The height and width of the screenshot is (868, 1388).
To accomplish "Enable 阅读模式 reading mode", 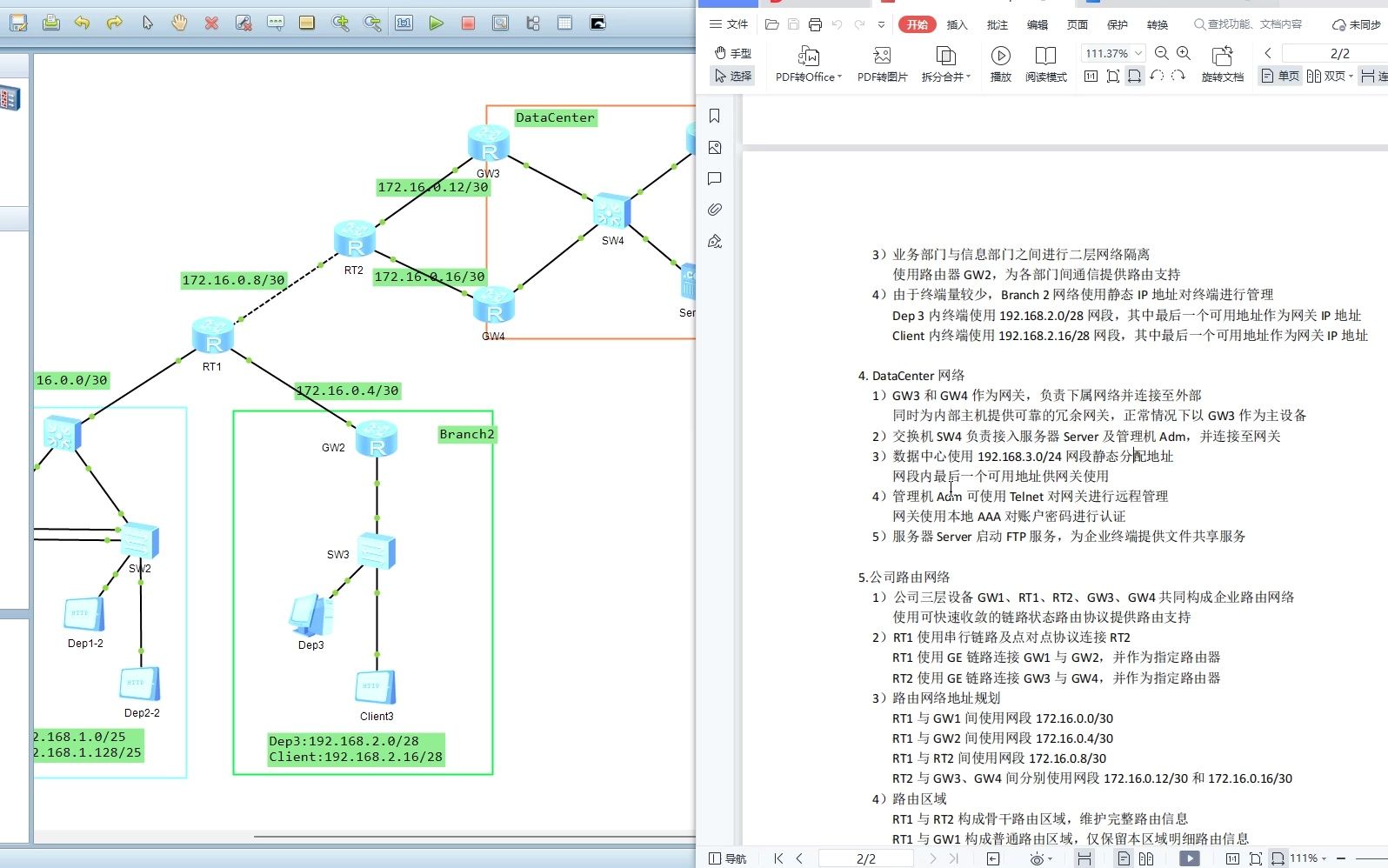I will pyautogui.click(x=1045, y=64).
